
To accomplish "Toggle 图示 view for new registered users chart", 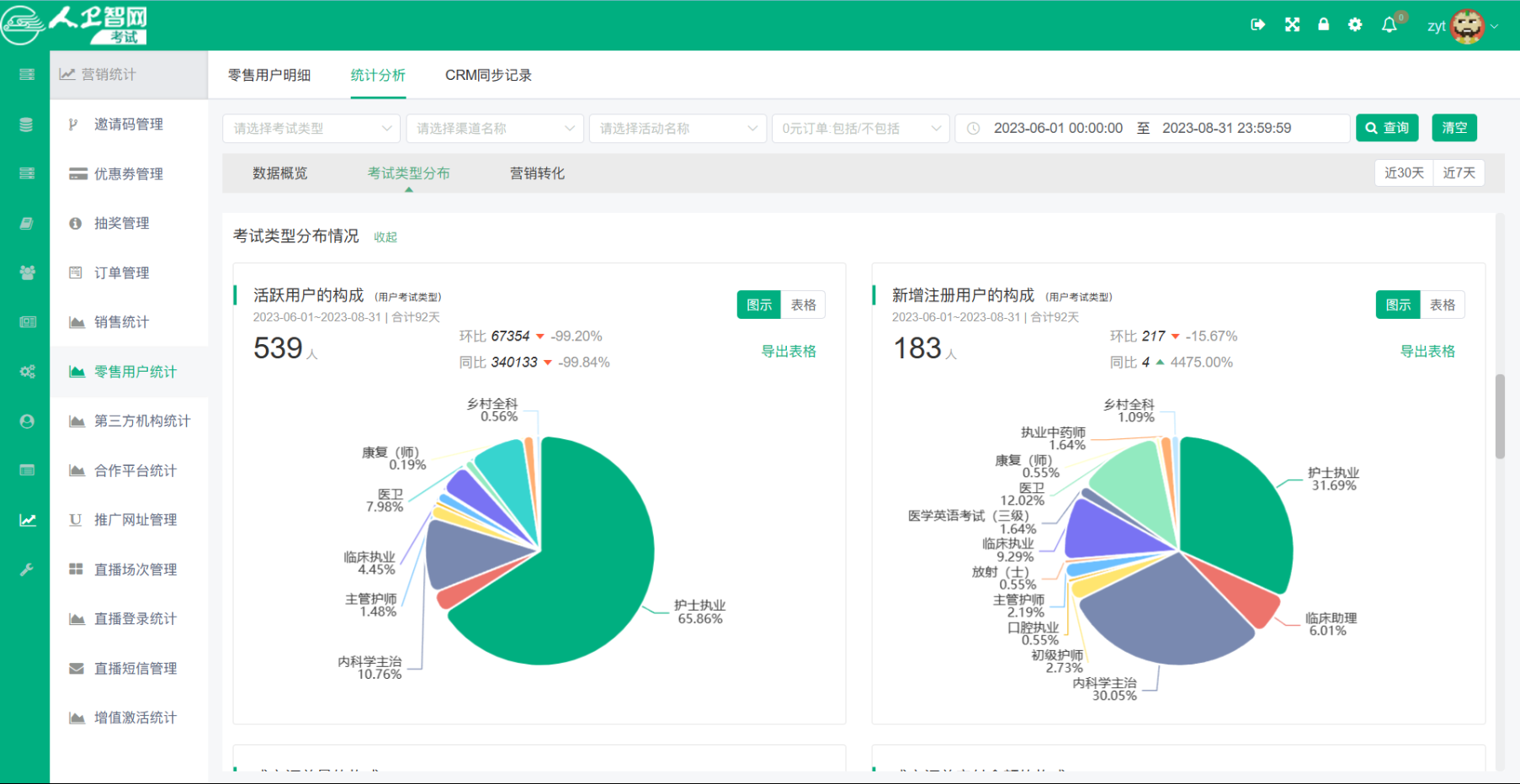I will click(1397, 305).
